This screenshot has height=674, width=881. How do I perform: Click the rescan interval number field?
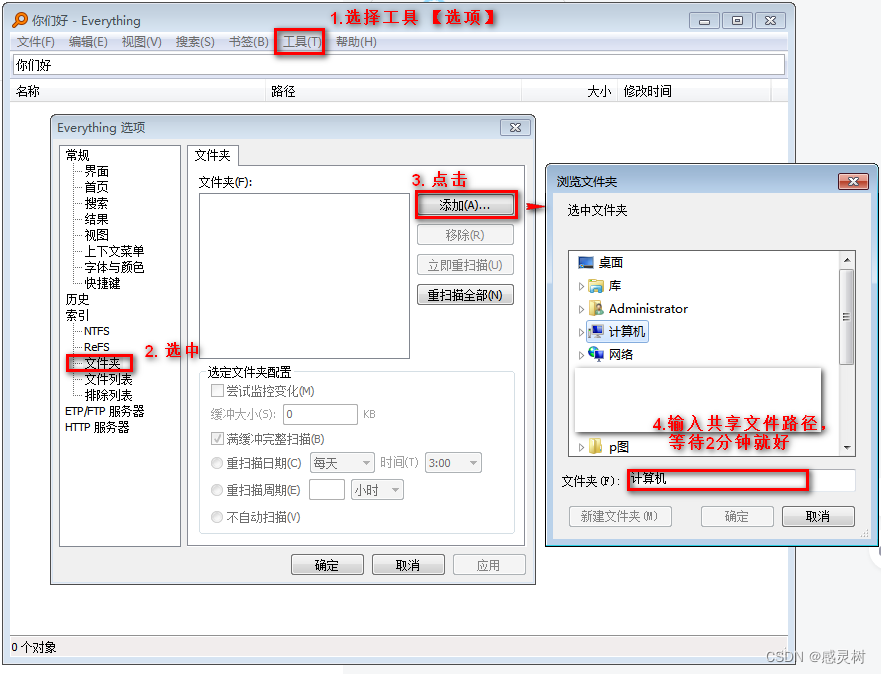[x=326, y=490]
